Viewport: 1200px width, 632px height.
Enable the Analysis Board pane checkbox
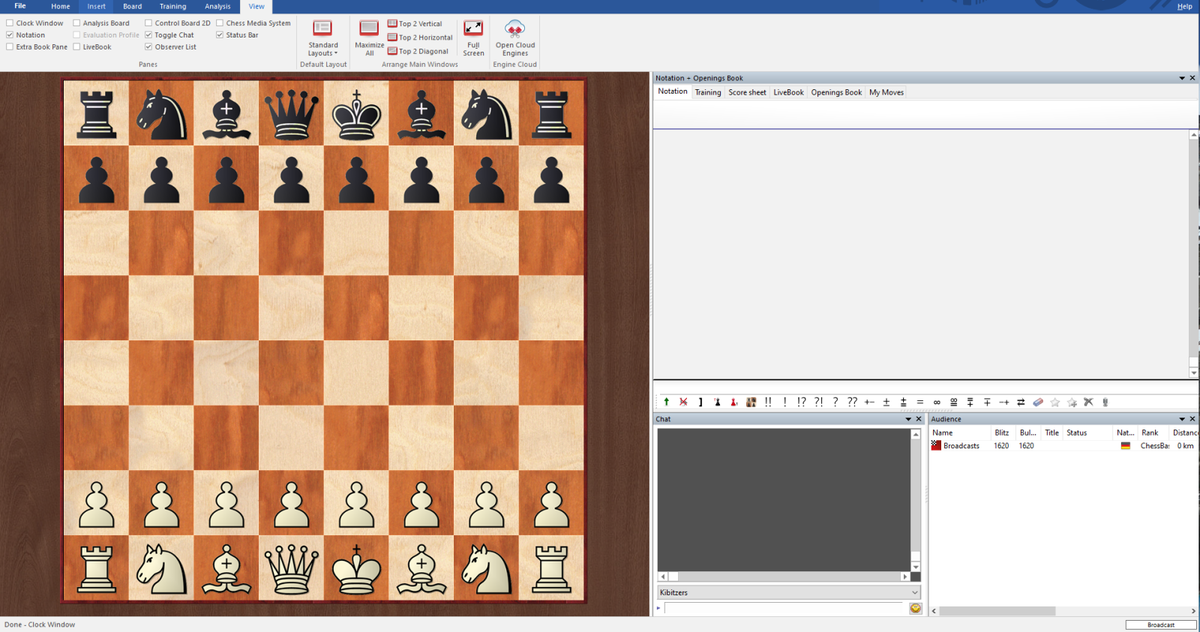(78, 23)
